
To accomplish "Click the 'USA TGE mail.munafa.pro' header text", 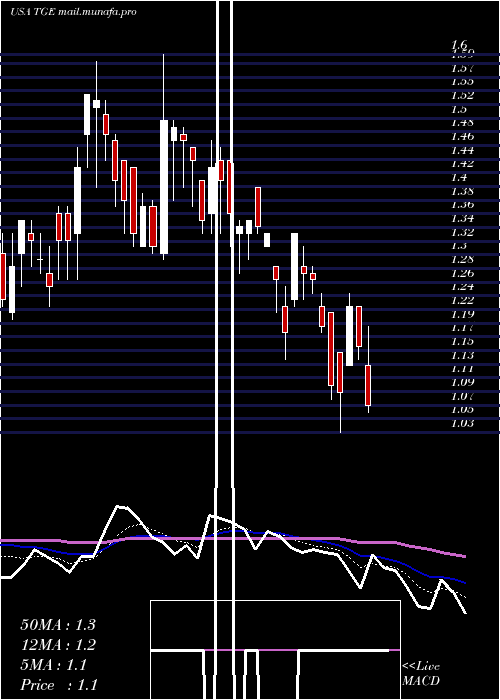I will tap(73, 12).
